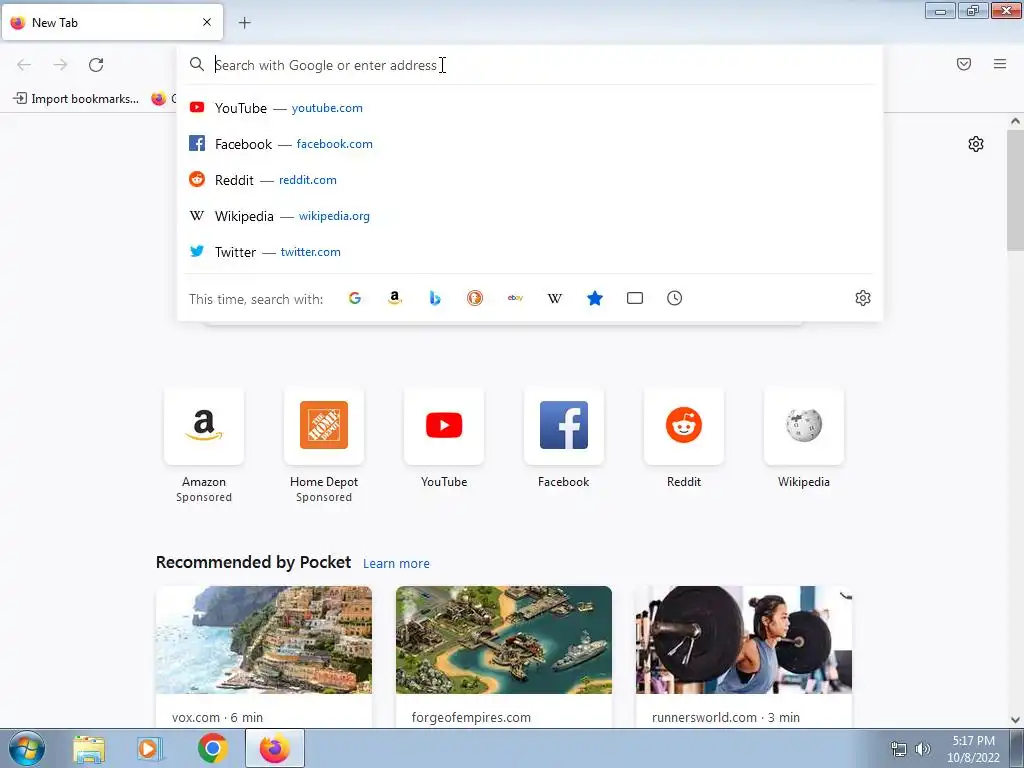Image resolution: width=1024 pixels, height=768 pixels.
Task: Search with Google one-off icon
Action: point(355,298)
